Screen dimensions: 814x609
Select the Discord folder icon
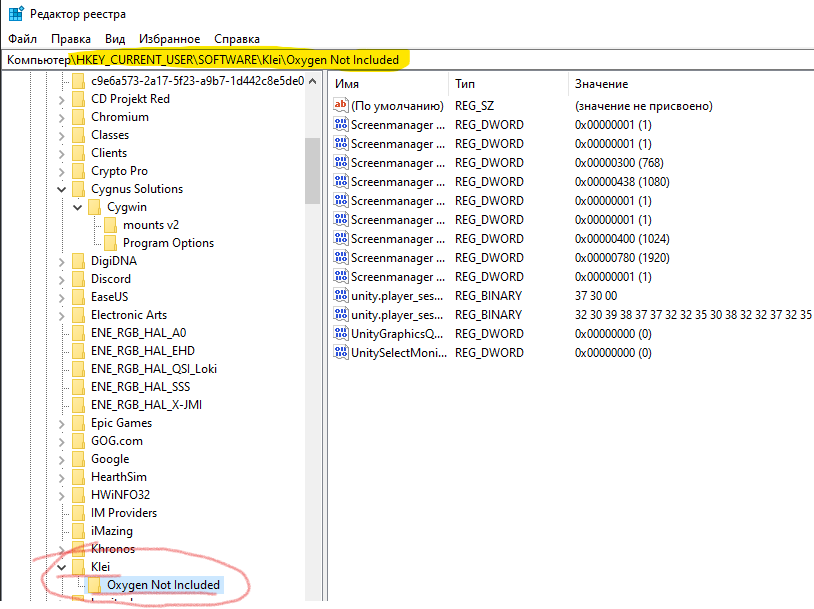[x=78, y=279]
